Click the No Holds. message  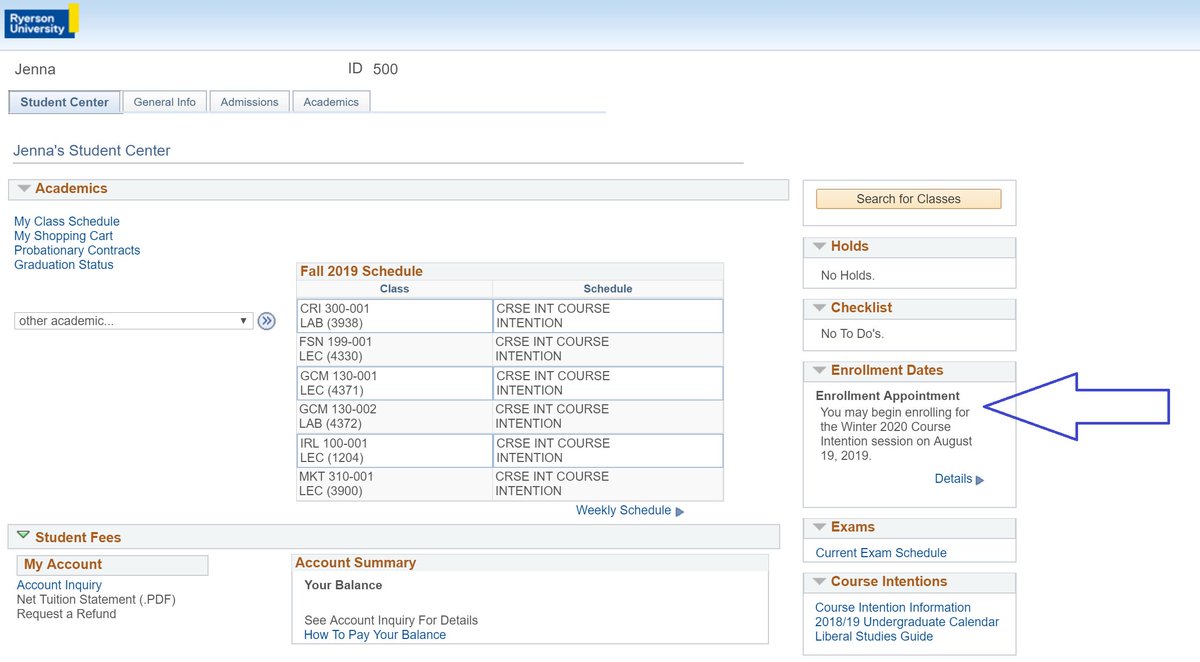[x=847, y=275]
